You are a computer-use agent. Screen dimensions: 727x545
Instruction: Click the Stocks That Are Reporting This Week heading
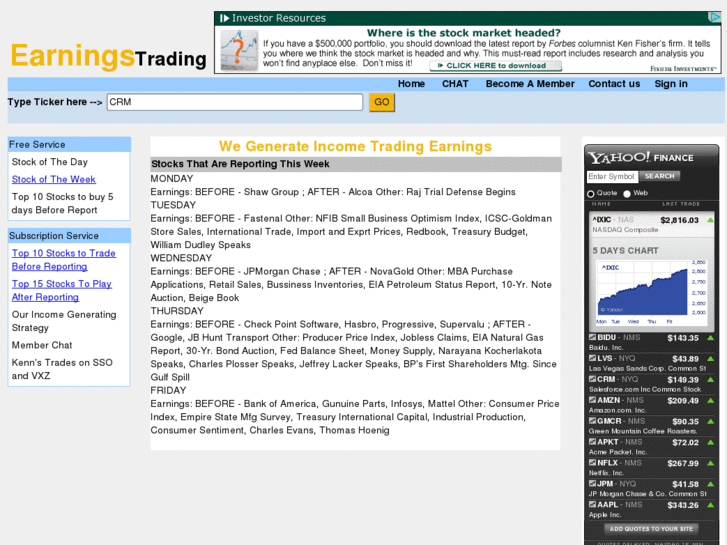240,164
